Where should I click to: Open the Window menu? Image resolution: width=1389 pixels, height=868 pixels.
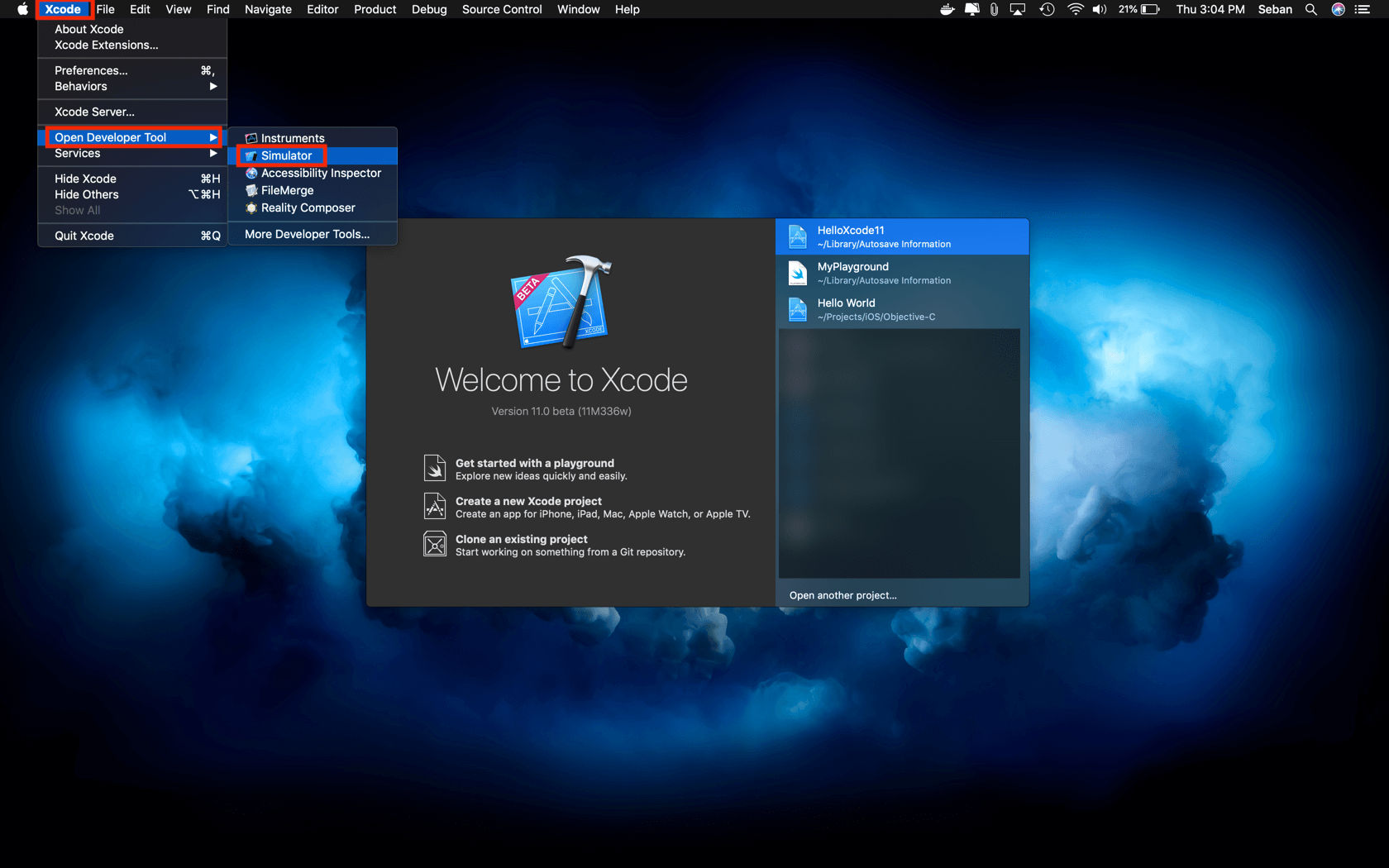(x=579, y=9)
